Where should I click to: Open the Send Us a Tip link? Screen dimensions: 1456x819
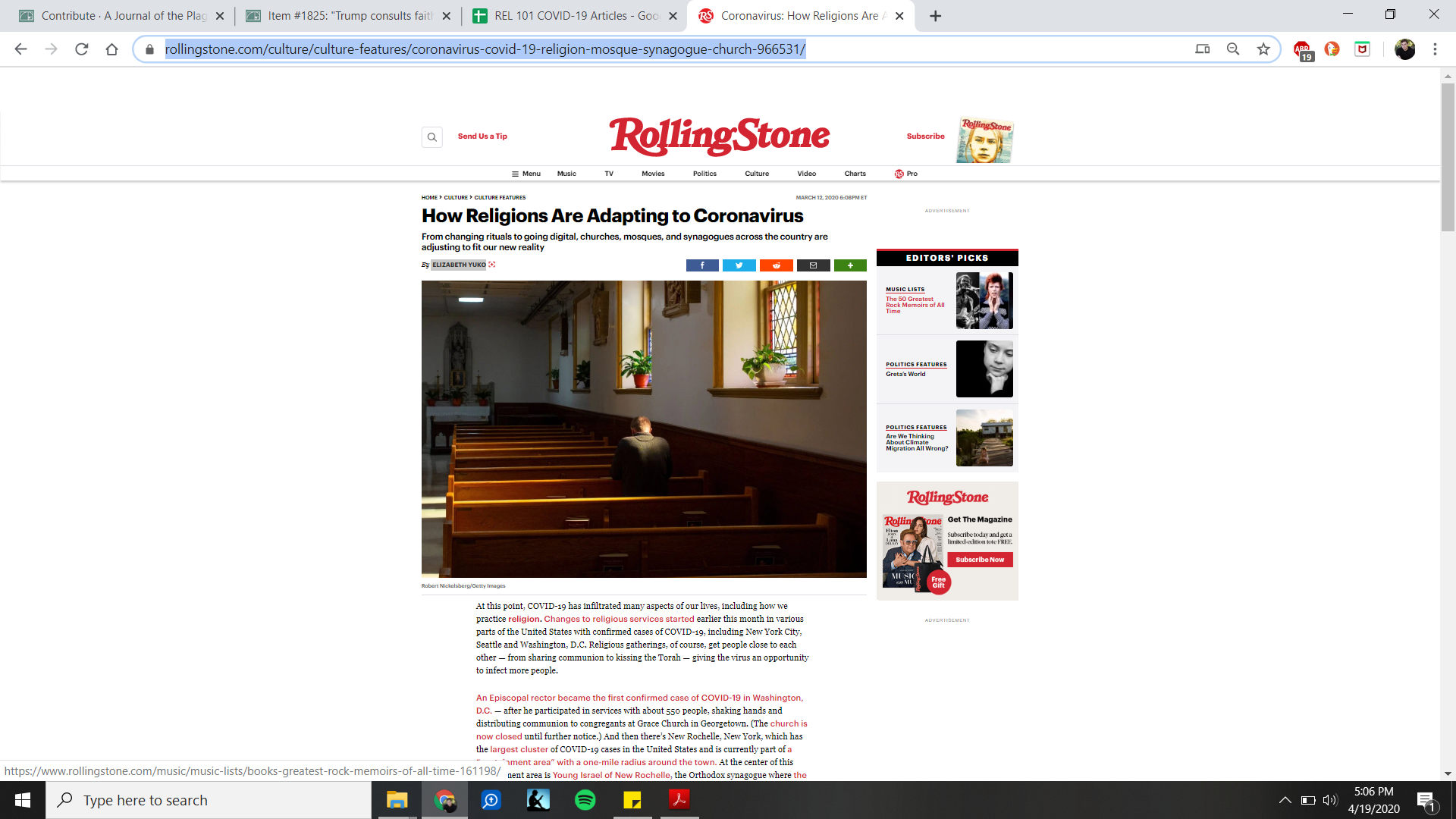click(x=482, y=136)
